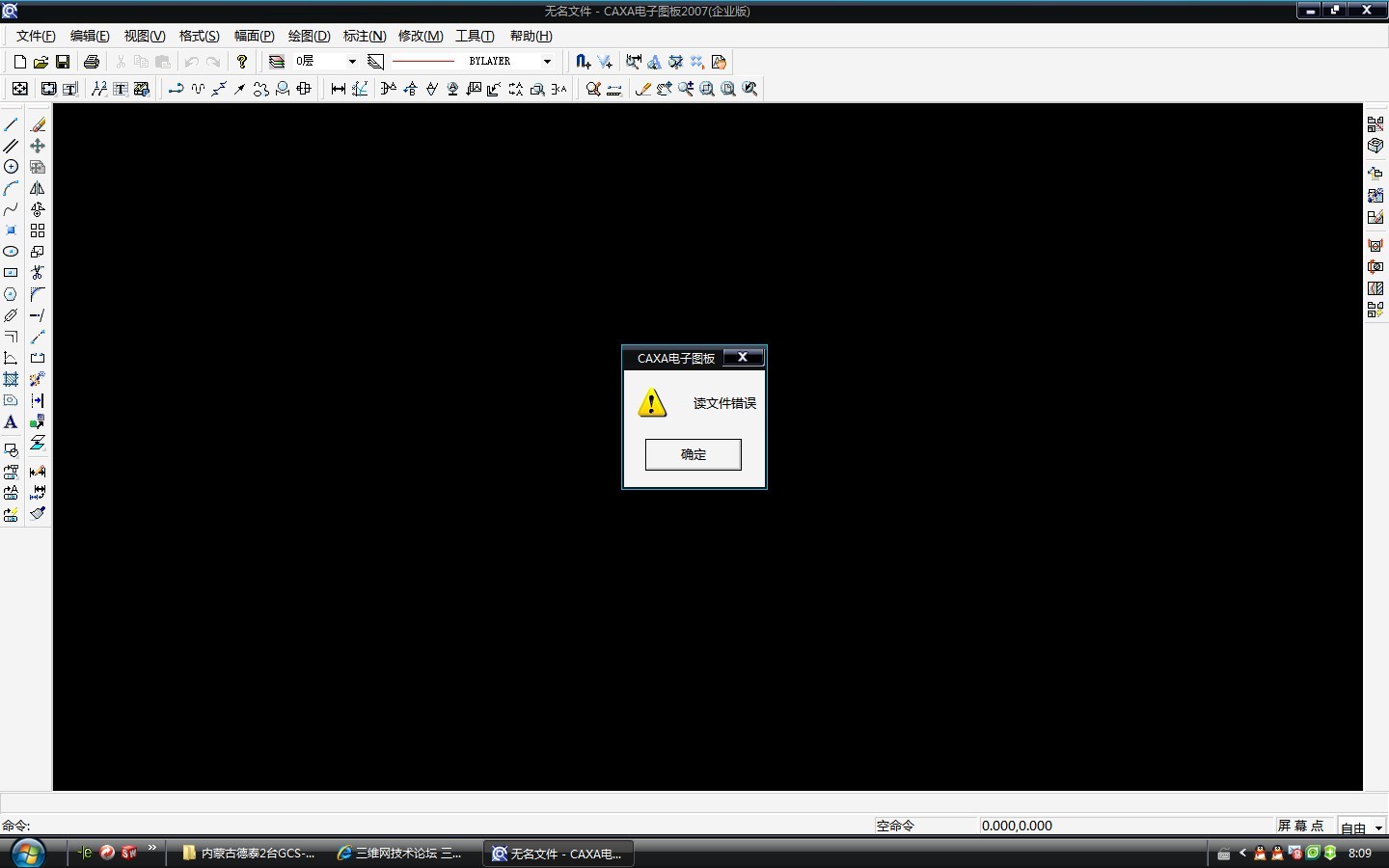Screen dimensions: 1389x868
Task: Click the Help question mark icon
Action: [242, 62]
